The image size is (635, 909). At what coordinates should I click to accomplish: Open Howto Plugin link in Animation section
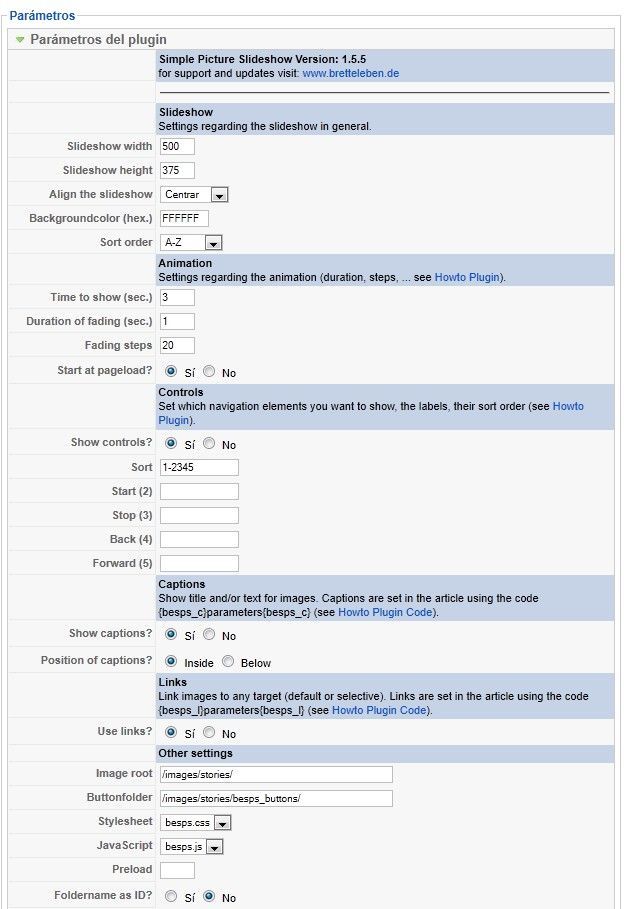click(x=467, y=277)
